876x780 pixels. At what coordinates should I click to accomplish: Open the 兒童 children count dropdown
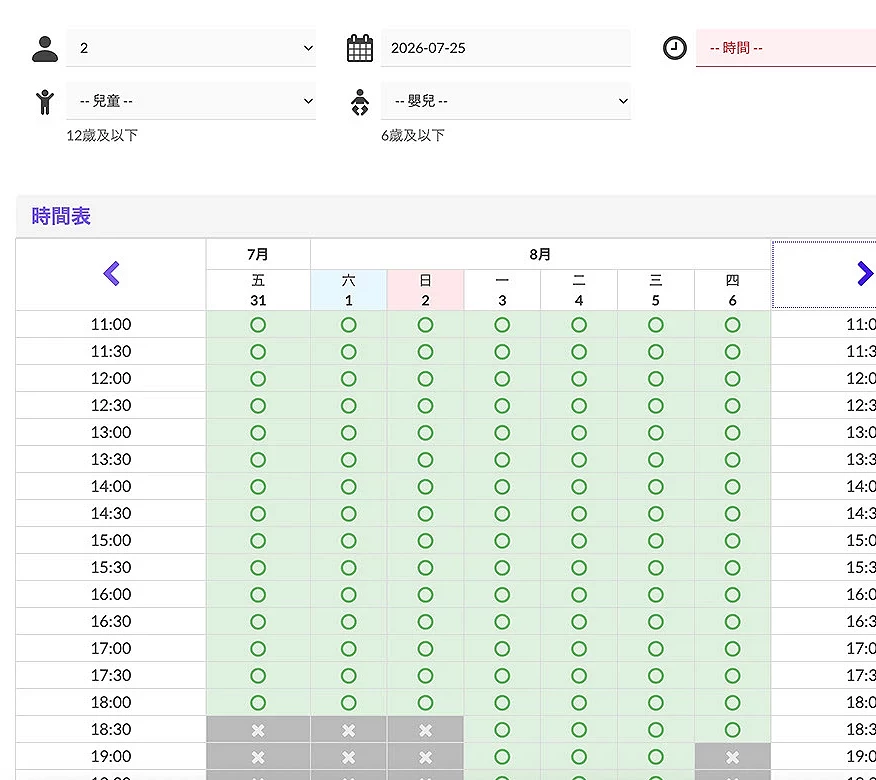click(x=191, y=101)
